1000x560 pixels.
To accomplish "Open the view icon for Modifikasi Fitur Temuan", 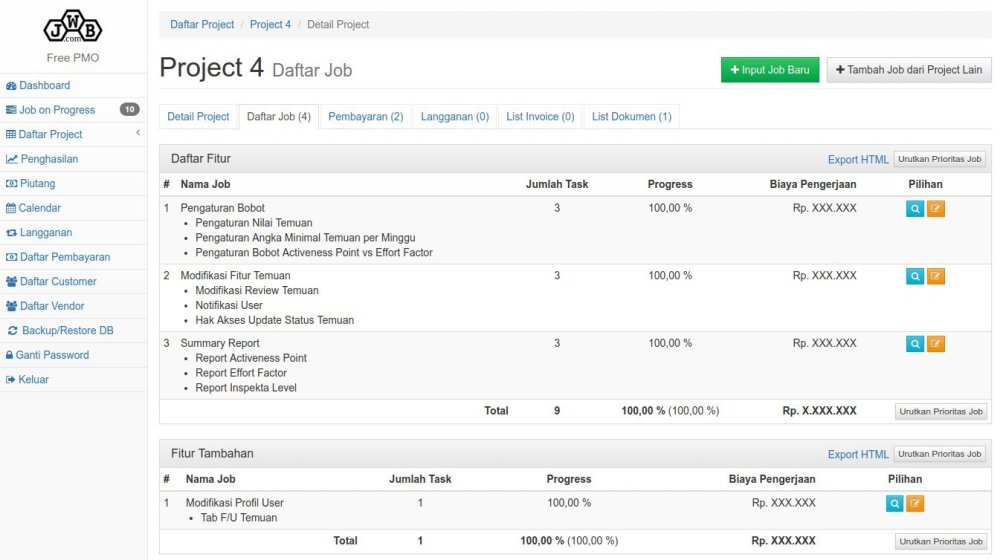I will tap(915, 277).
